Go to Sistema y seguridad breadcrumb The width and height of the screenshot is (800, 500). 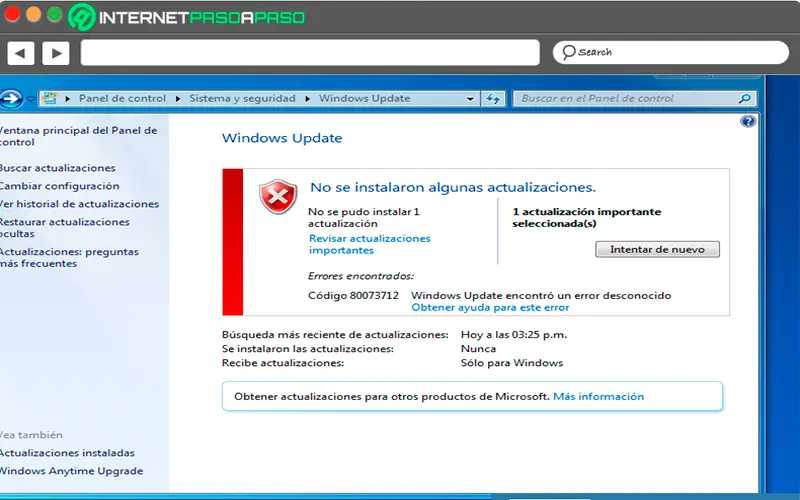[242, 98]
